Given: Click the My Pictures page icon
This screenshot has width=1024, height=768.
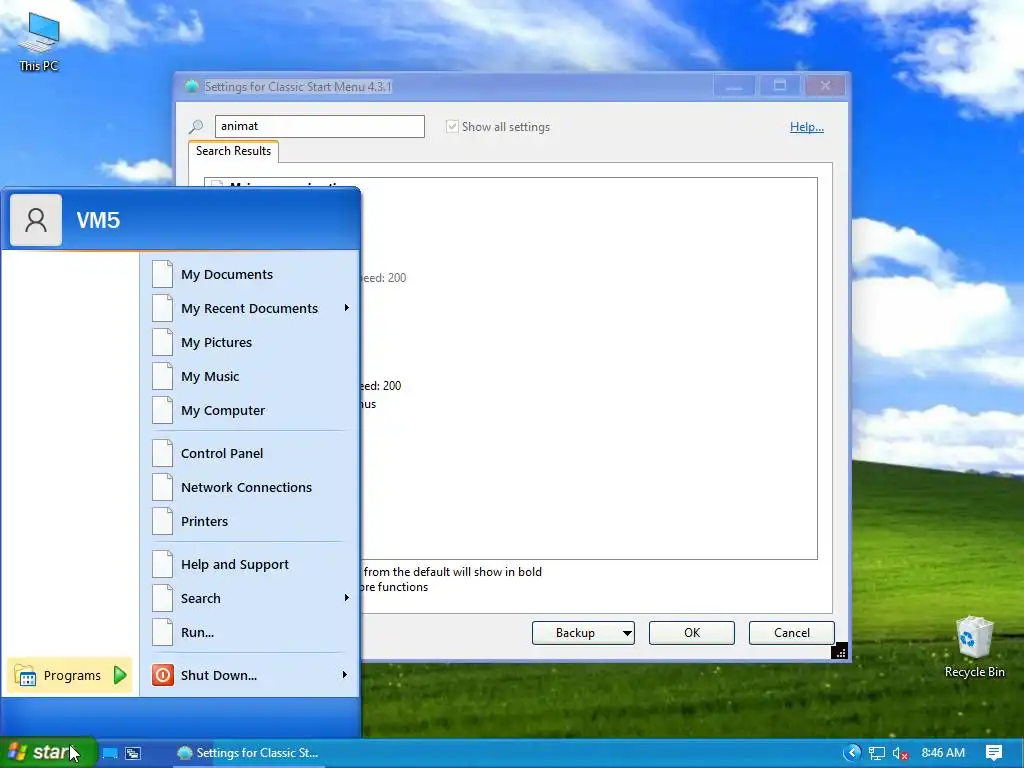Looking at the screenshot, I should click(x=163, y=342).
